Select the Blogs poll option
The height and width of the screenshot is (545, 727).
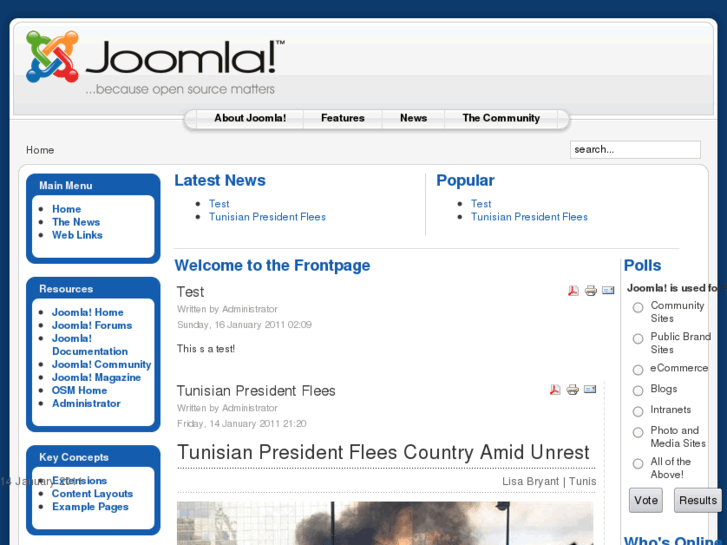[x=638, y=391]
